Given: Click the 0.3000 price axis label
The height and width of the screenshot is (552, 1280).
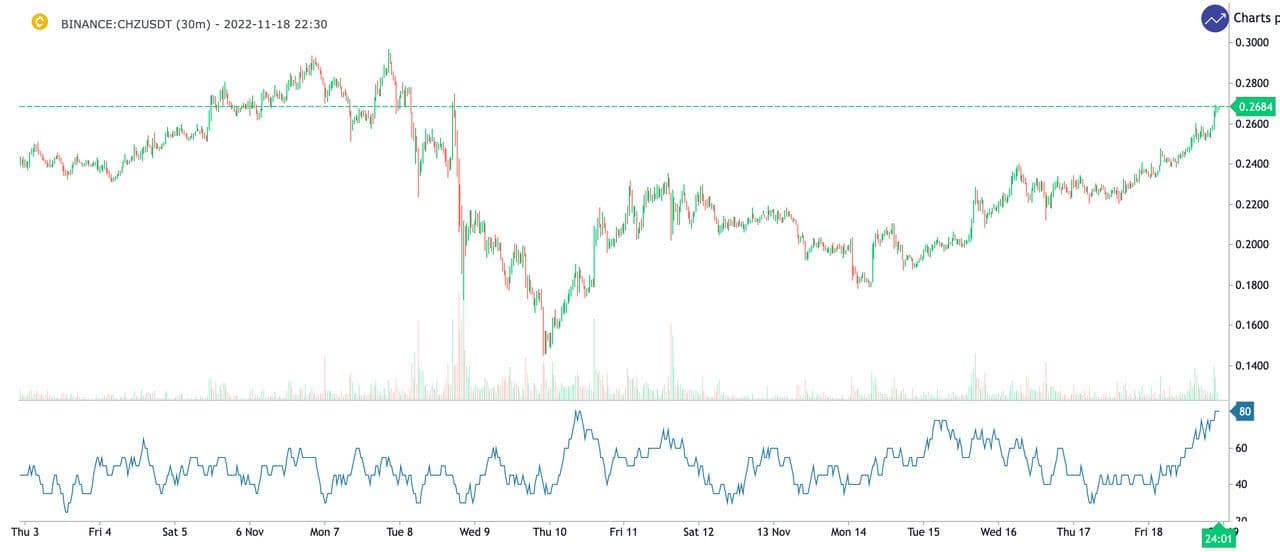Looking at the screenshot, I should click(x=1253, y=42).
